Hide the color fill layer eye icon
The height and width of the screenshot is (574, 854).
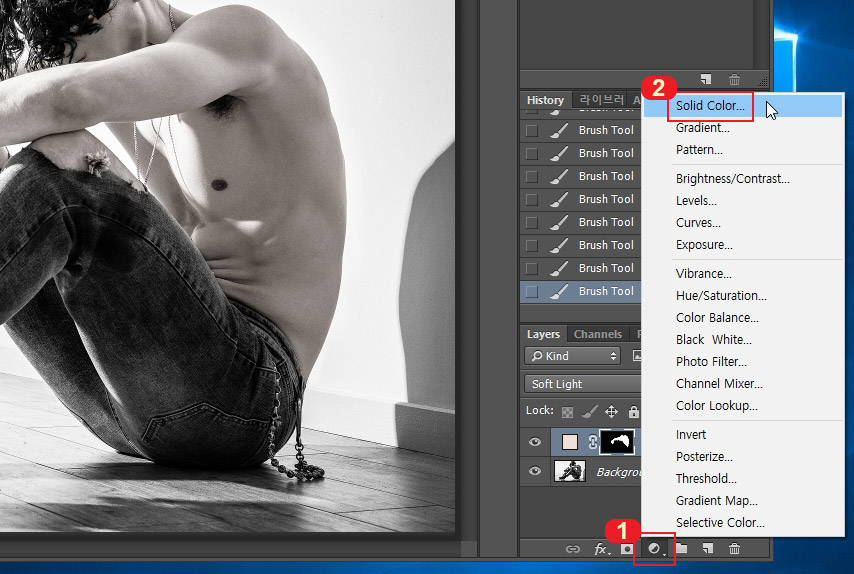535,442
